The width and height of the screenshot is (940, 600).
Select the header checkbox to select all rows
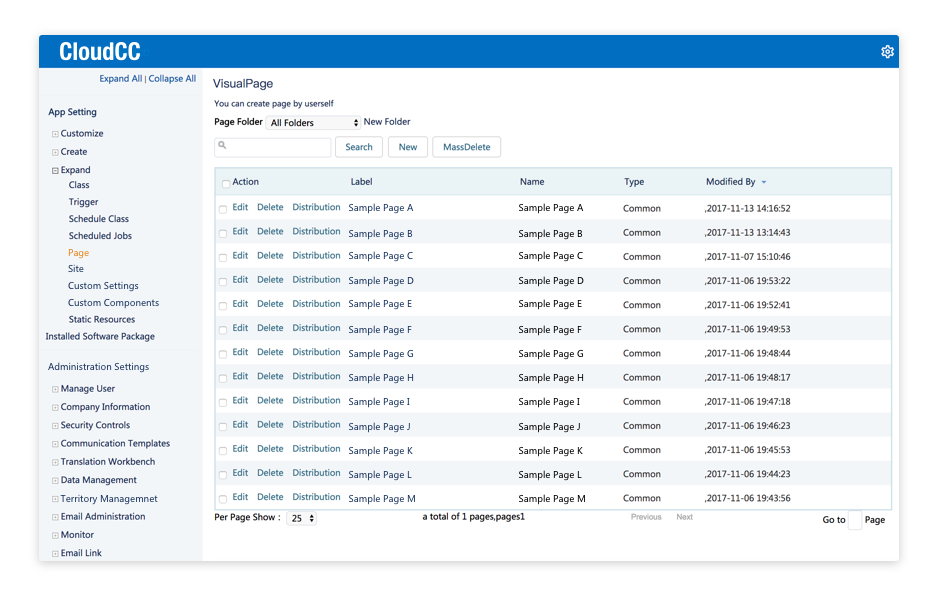225,182
